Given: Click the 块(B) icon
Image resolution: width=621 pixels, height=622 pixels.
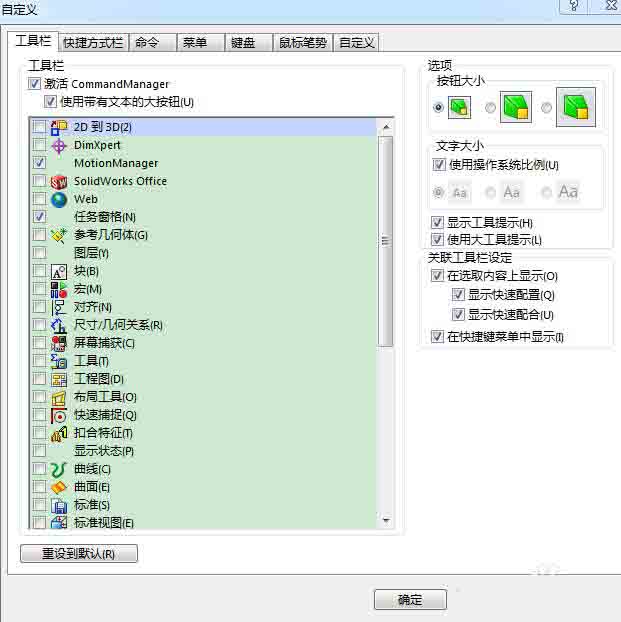Looking at the screenshot, I should click(x=59, y=272).
